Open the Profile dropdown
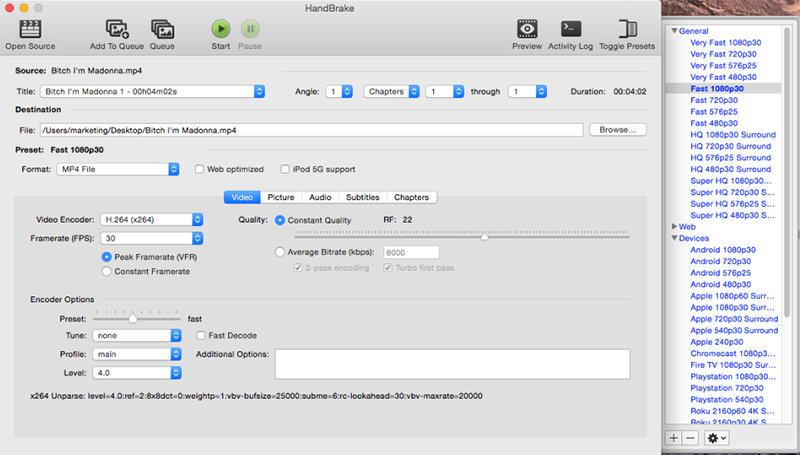Image resolution: width=800 pixels, height=455 pixels. pos(137,354)
